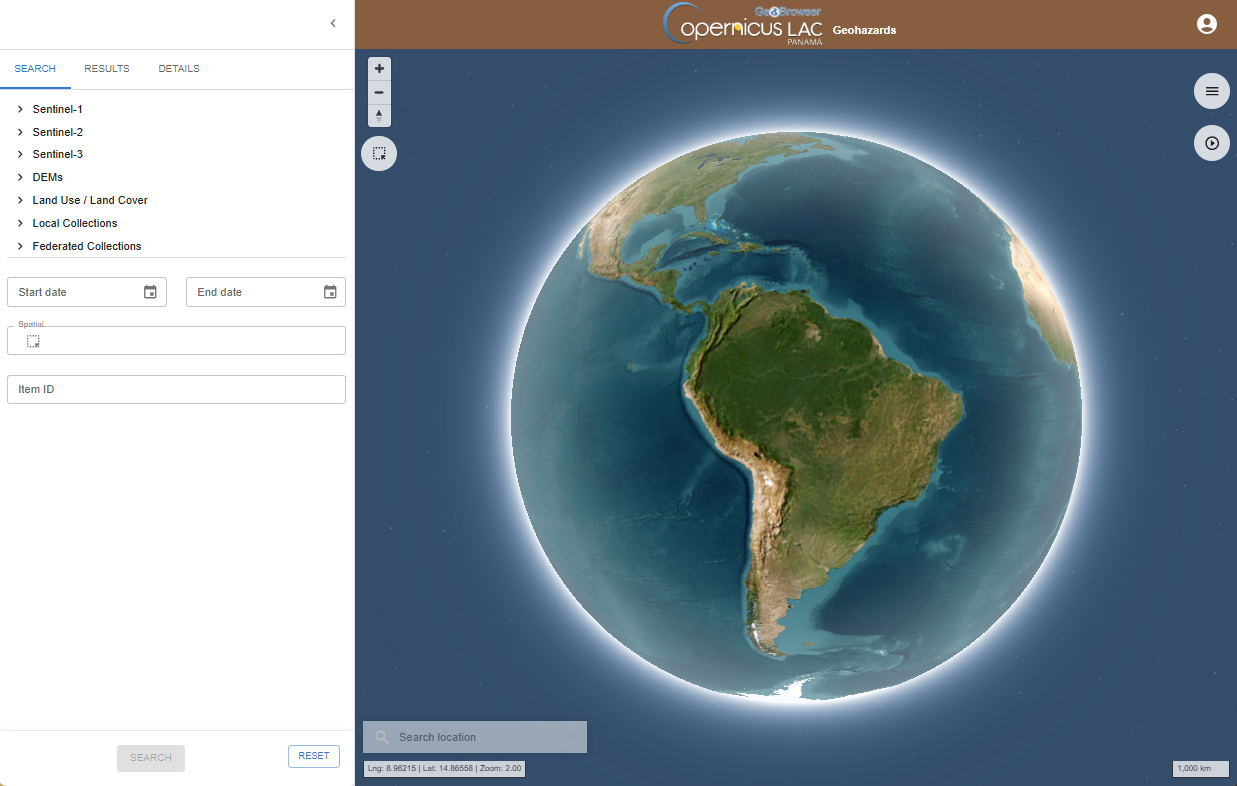Click the spatial filter draw icon

click(x=34, y=341)
